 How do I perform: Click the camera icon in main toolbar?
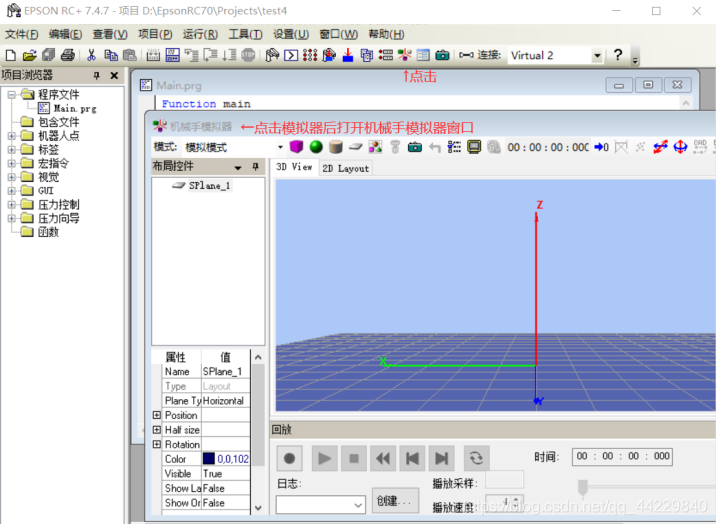point(442,55)
